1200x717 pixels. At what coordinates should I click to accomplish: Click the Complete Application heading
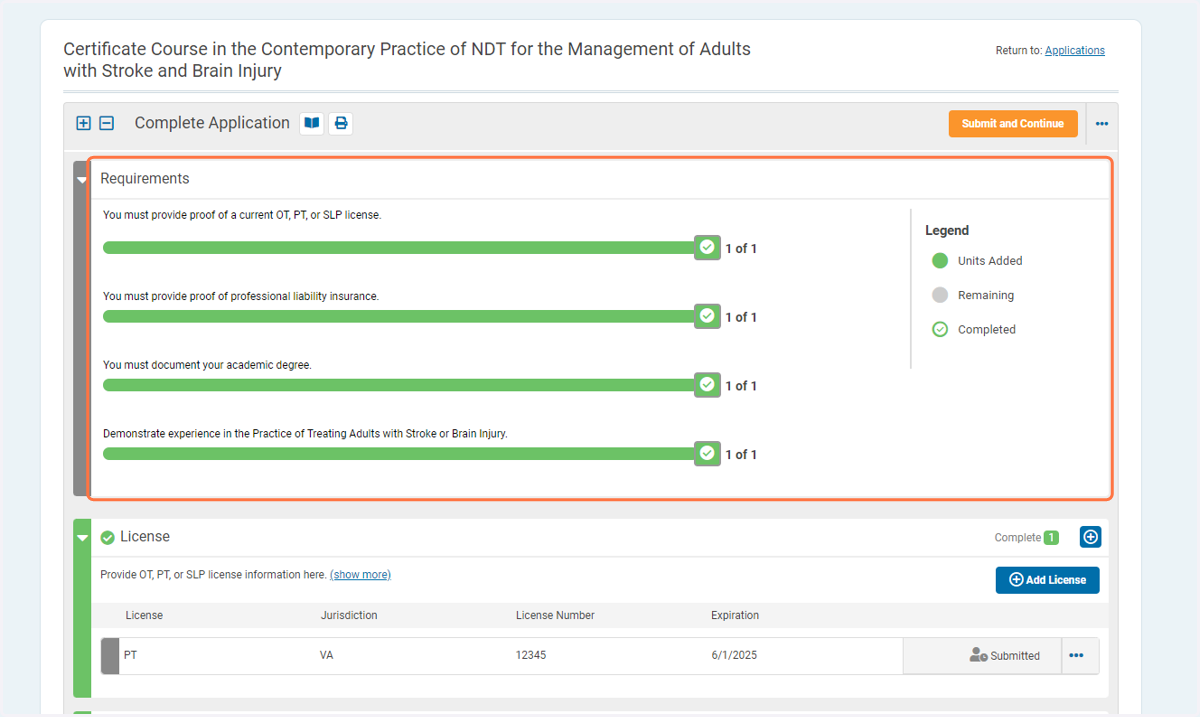point(212,123)
